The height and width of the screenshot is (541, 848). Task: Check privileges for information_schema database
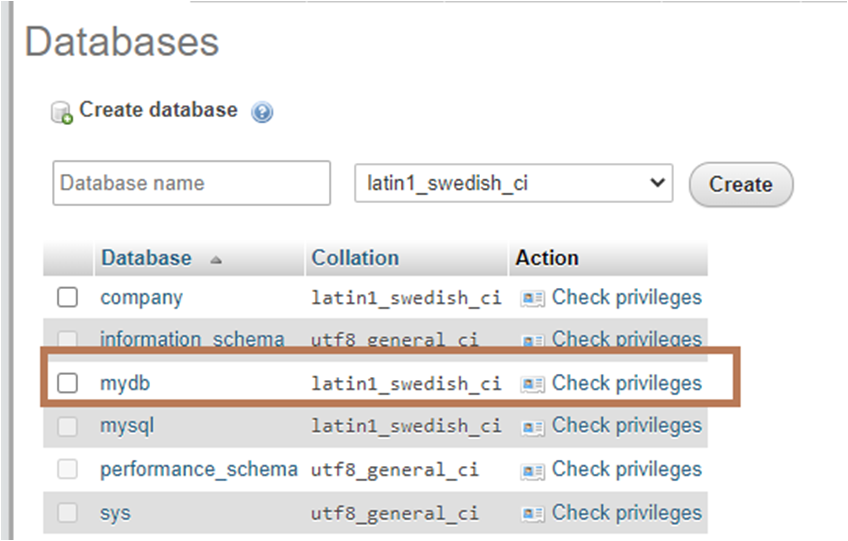pos(627,340)
